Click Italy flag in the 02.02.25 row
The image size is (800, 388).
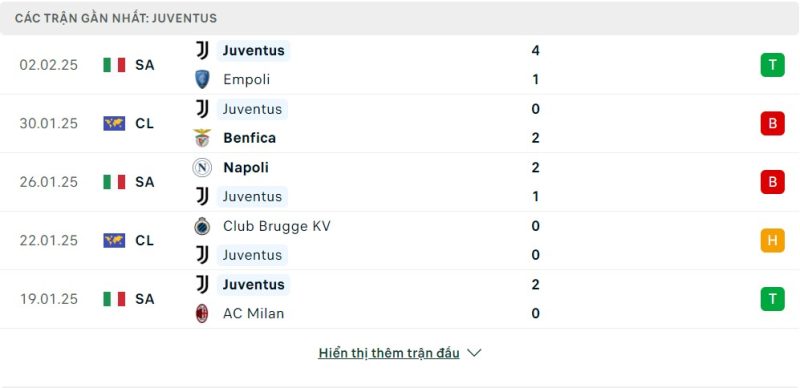114,65
